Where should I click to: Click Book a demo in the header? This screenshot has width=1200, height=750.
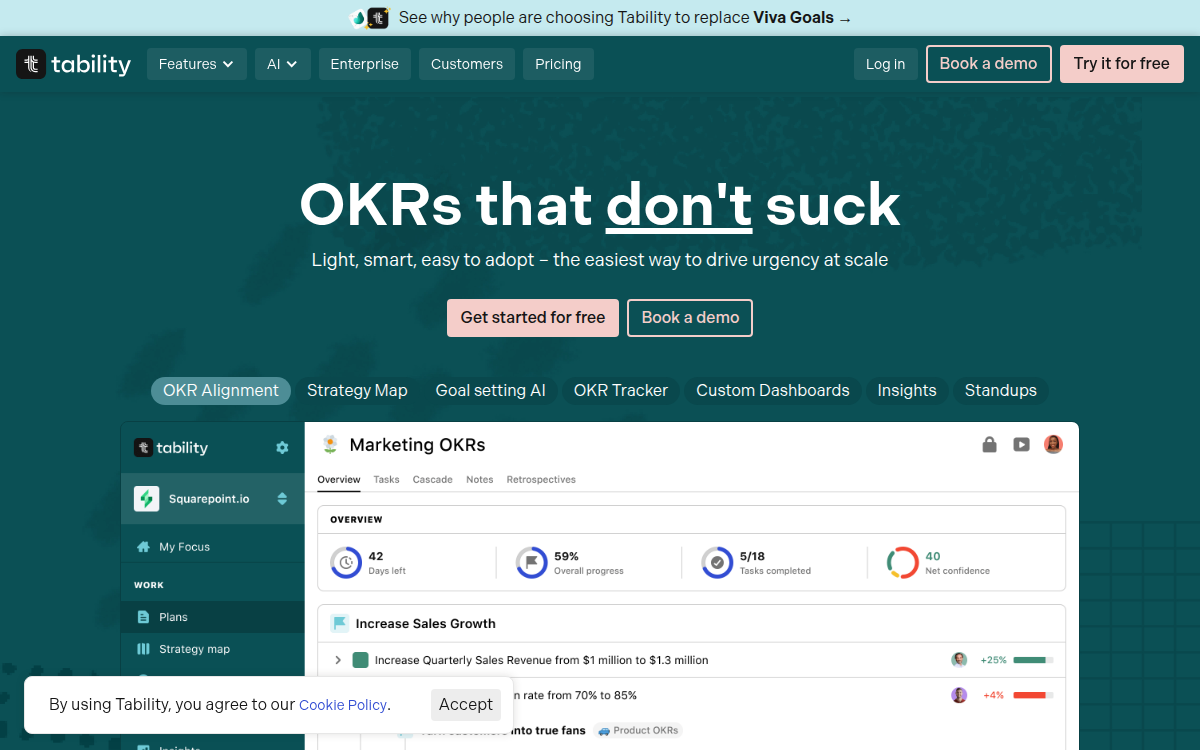(989, 64)
